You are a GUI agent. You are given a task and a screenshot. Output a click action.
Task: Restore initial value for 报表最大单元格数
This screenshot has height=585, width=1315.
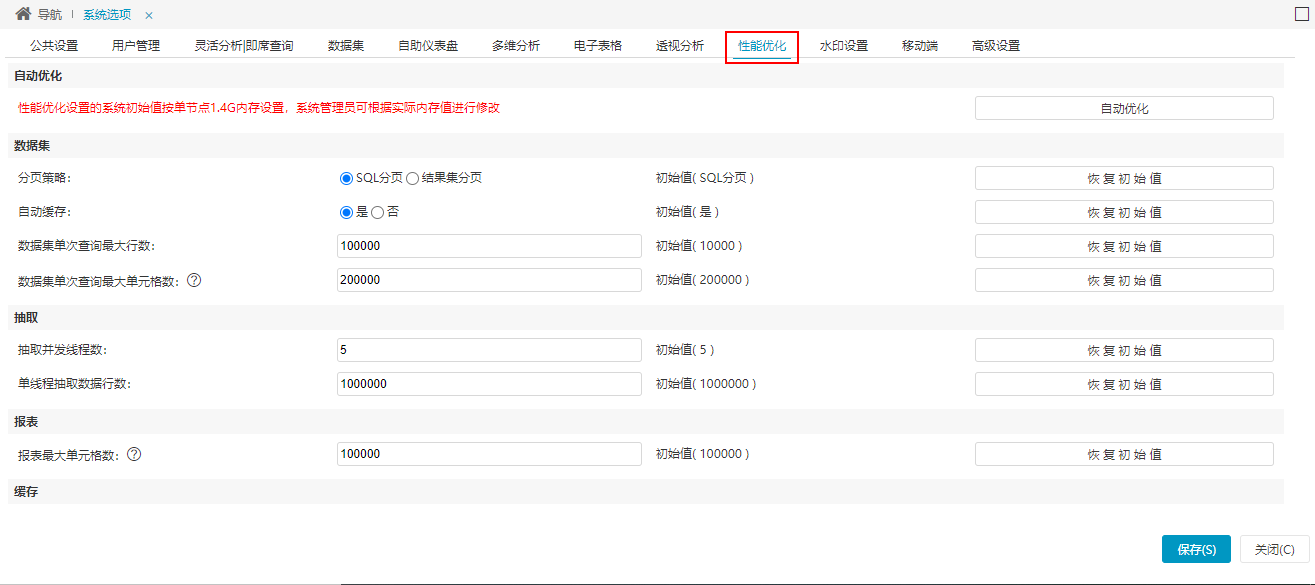[1124, 454]
